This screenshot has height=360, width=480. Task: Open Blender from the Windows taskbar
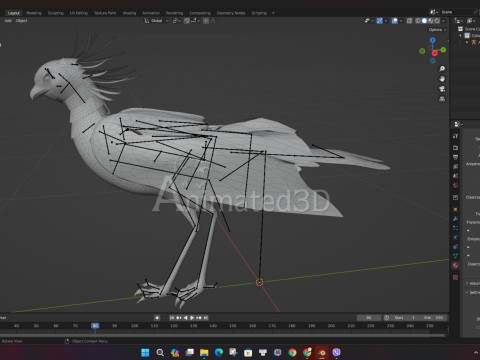[322, 352]
